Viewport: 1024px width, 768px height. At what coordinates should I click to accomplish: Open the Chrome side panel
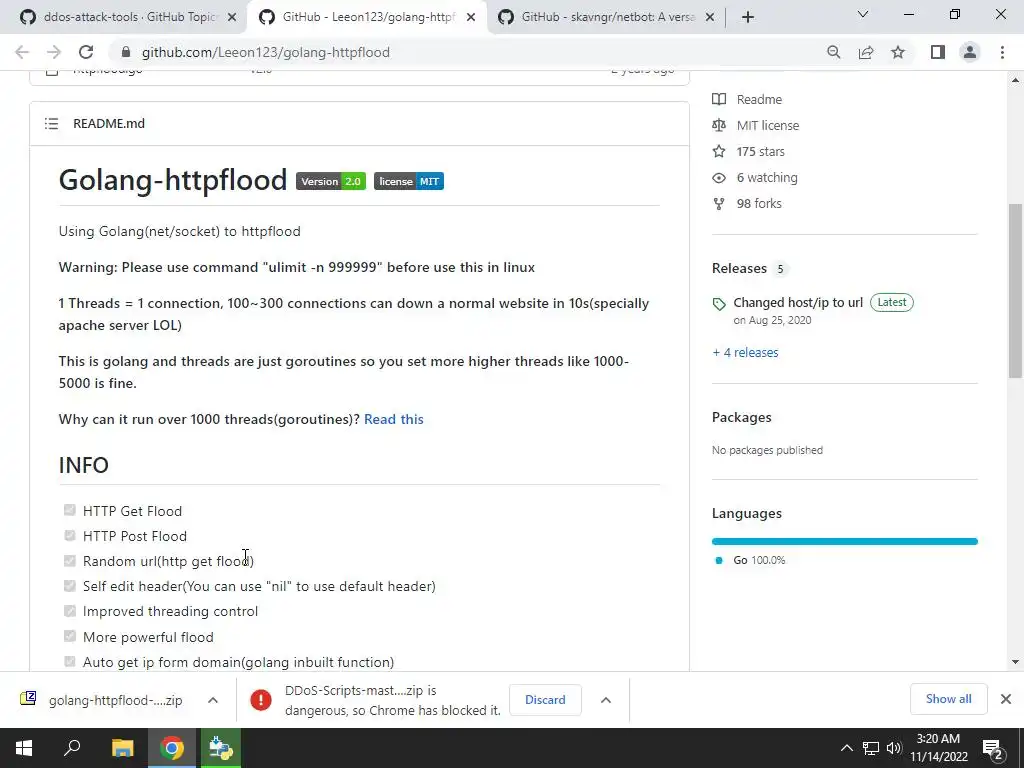point(938,52)
